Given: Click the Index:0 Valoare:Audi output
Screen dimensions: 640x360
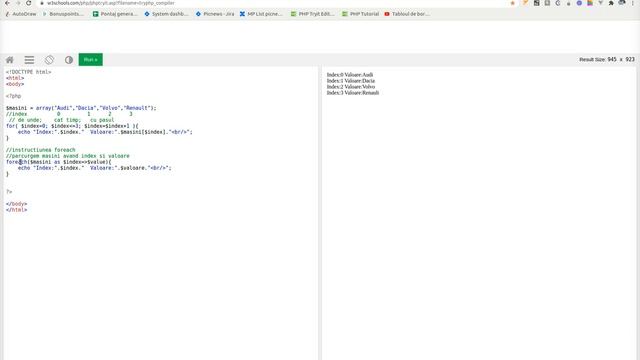Looking at the screenshot, I should [350, 75].
